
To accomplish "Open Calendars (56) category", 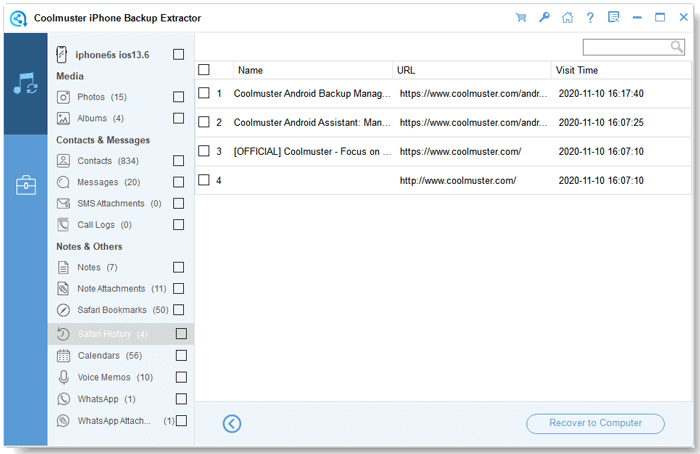I will pos(110,356).
